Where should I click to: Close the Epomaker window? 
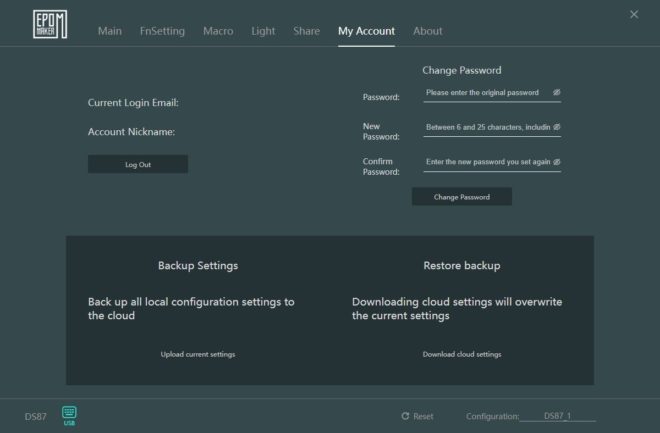(x=634, y=14)
